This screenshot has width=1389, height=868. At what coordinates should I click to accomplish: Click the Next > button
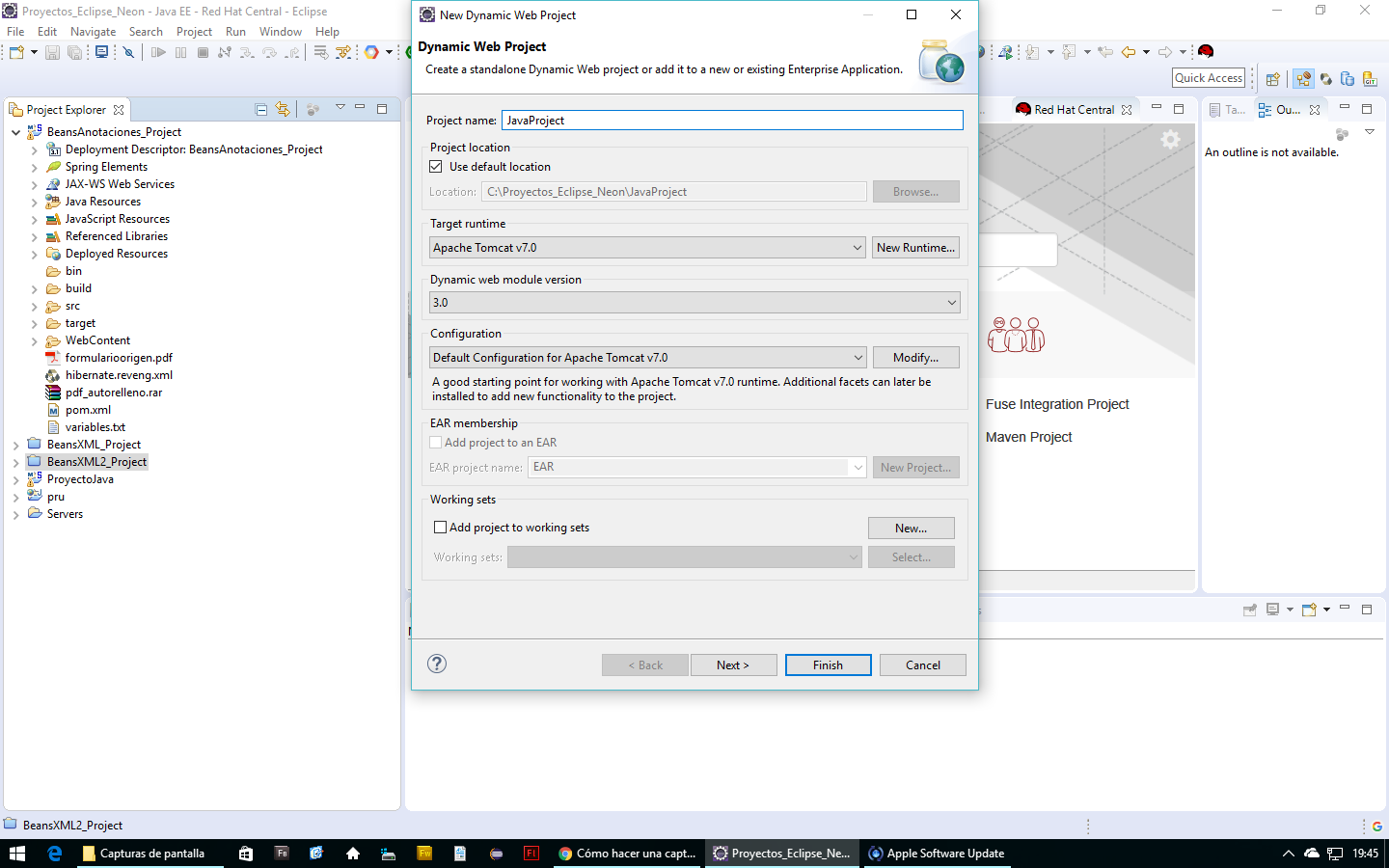[733, 665]
